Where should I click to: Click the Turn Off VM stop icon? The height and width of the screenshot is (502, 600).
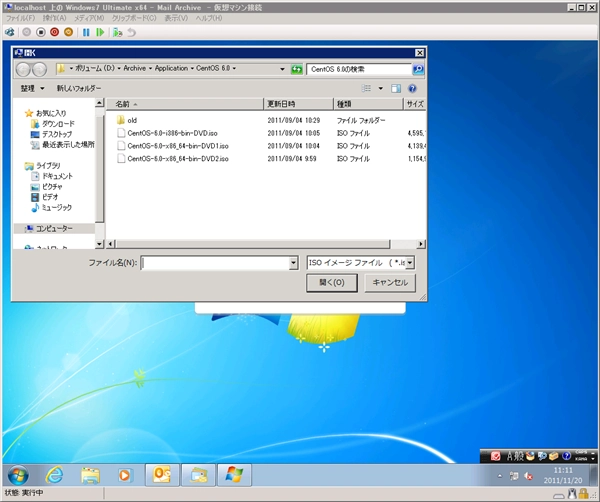point(41,33)
